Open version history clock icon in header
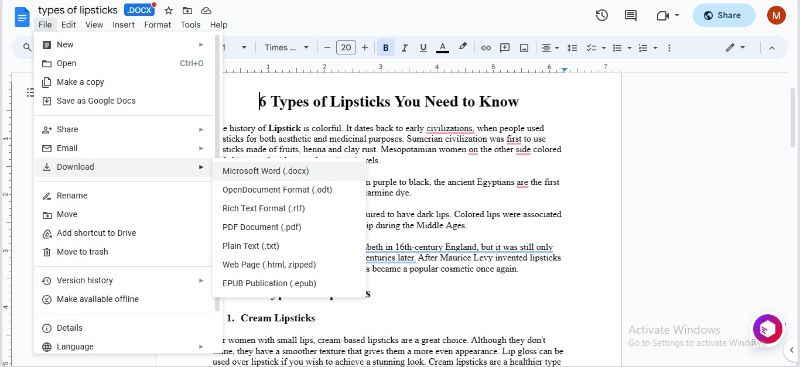 pyautogui.click(x=602, y=15)
